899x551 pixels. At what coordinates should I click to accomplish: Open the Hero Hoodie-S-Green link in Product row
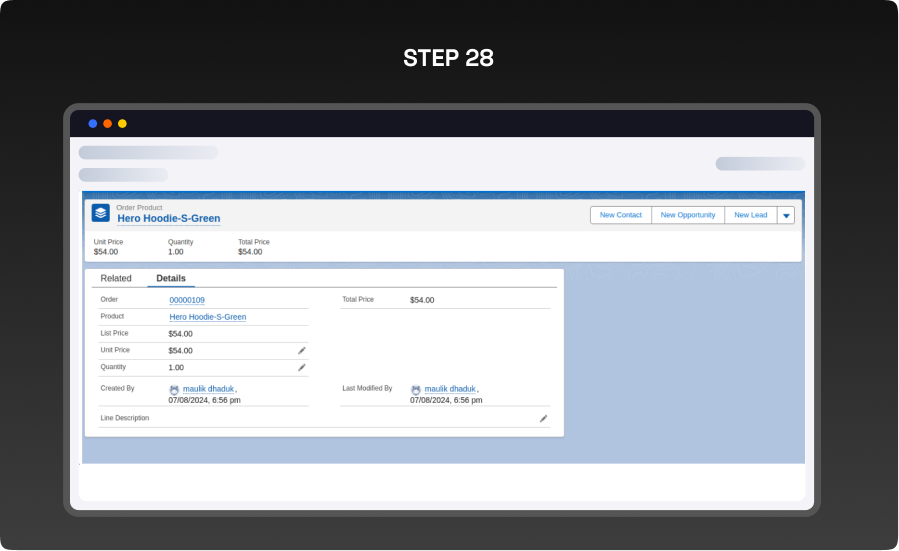pyautogui.click(x=207, y=317)
